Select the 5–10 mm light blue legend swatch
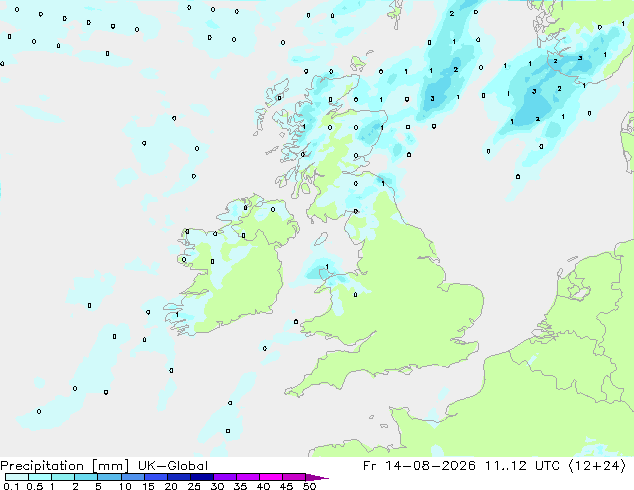634x490 pixels. tap(109, 477)
